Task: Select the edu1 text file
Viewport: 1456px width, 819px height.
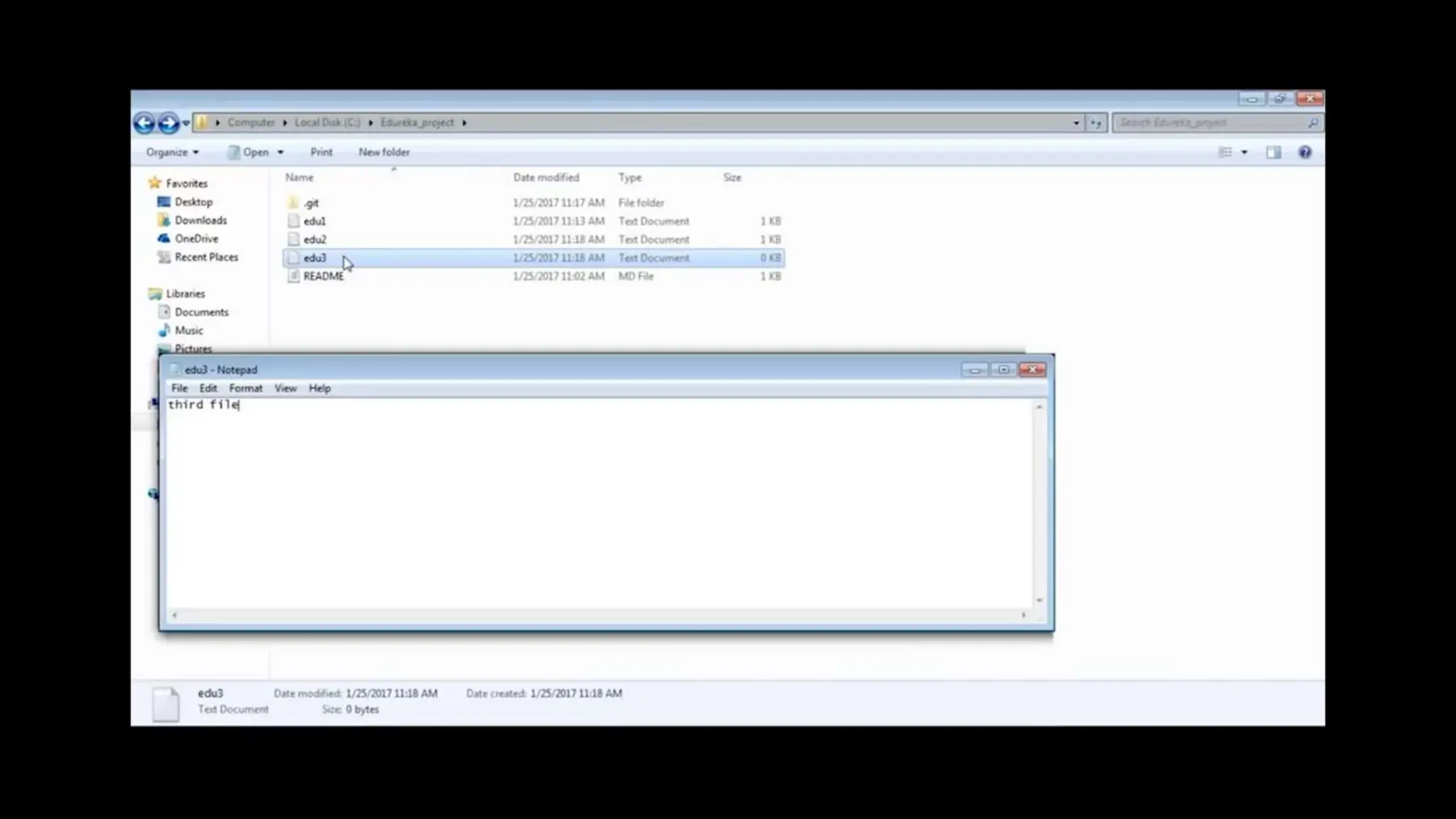Action: point(314,221)
